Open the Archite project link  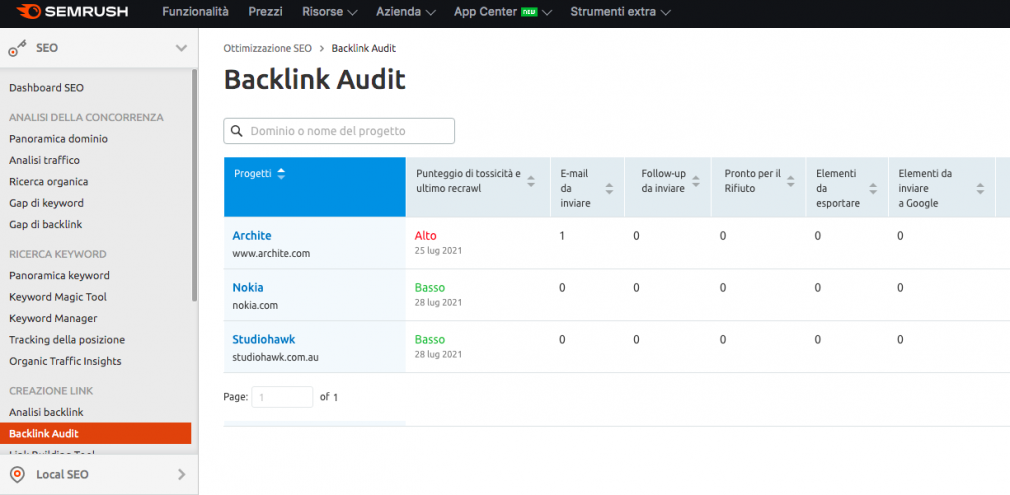pos(252,236)
